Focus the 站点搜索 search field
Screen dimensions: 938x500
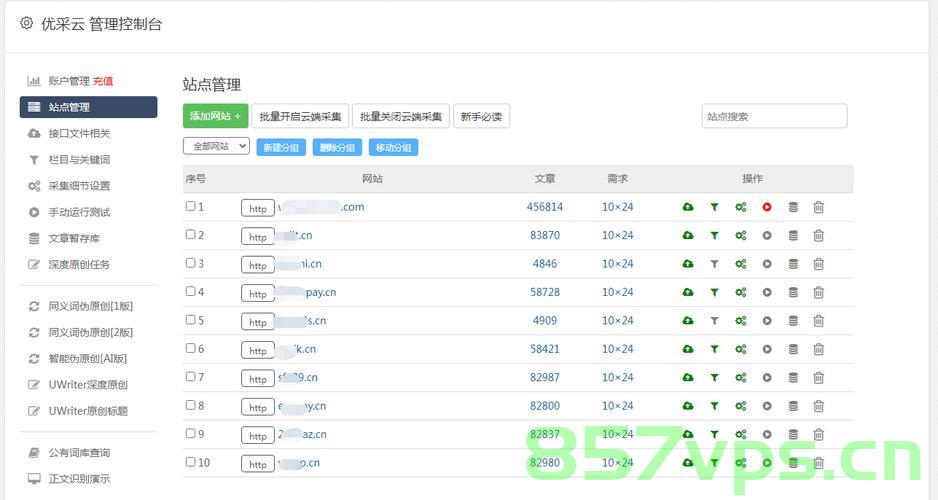click(775, 116)
